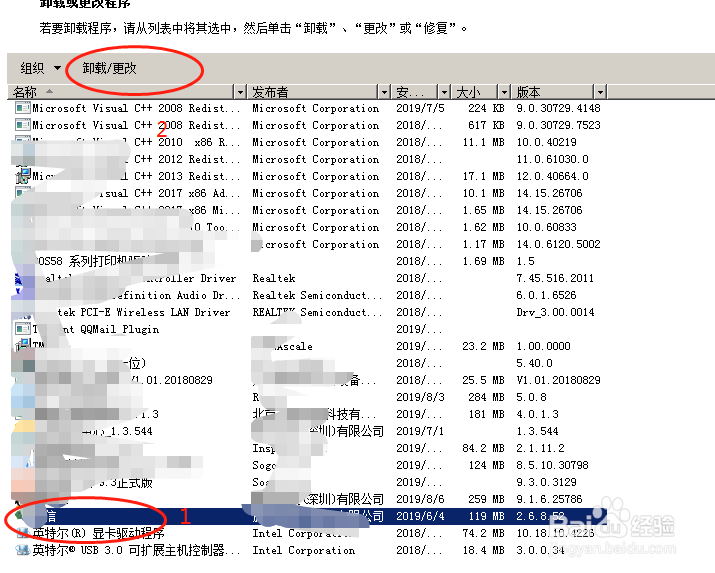Viewport: 715px width, 573px height.
Task: Select the 系列打印机 driver row, version 1.5
Action: pos(308,261)
